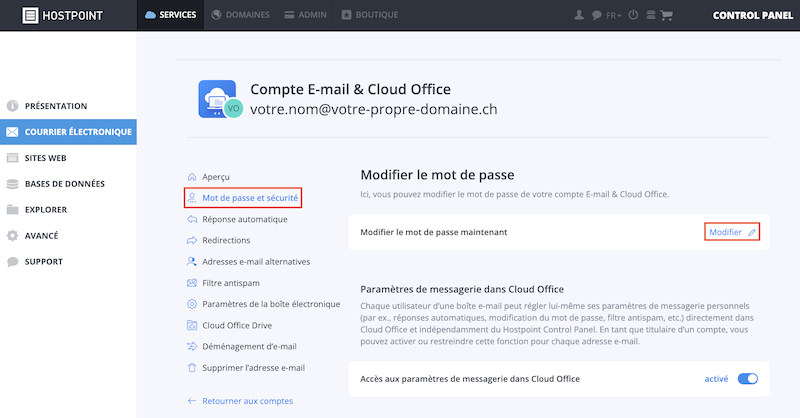Screen dimensions: 800x418
Task: Open the chat bubble icon in top bar
Action: (596, 15)
